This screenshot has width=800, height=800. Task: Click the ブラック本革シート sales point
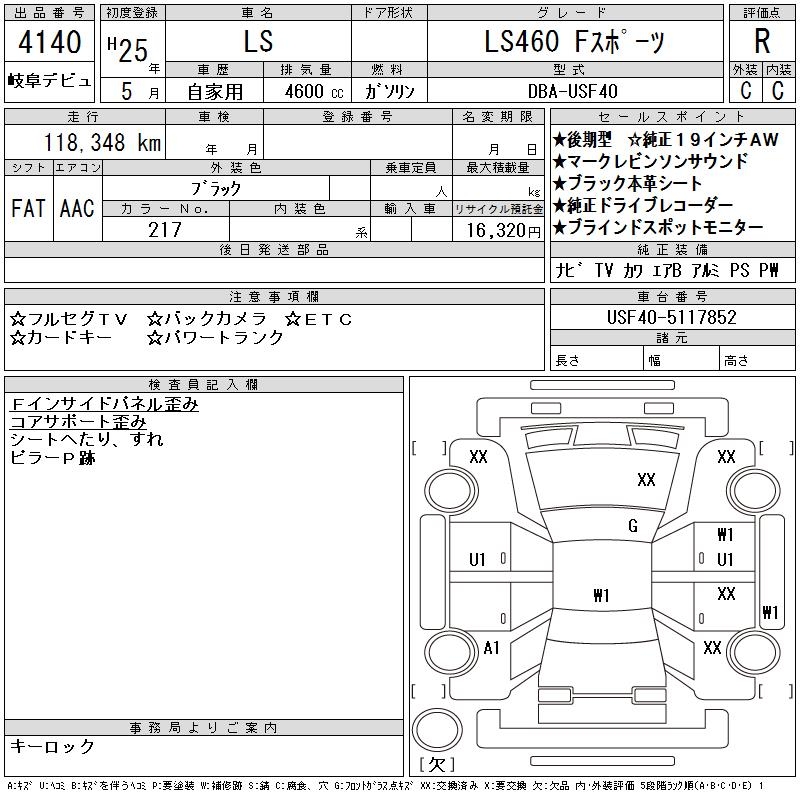coord(627,183)
